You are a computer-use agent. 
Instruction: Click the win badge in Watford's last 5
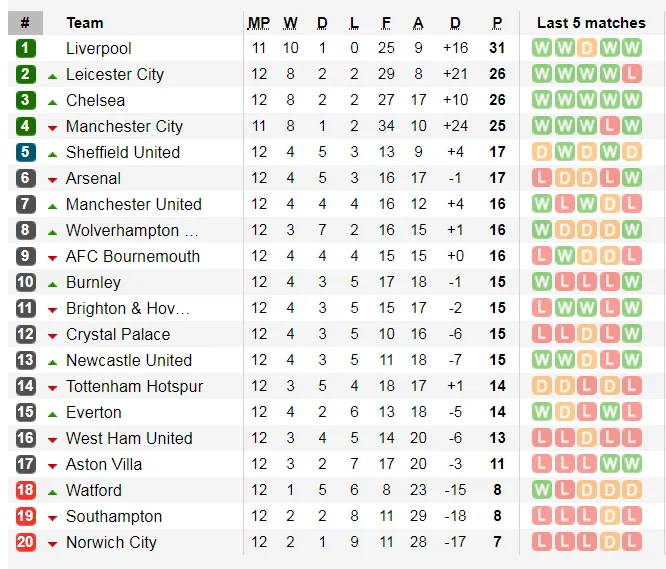click(x=542, y=490)
